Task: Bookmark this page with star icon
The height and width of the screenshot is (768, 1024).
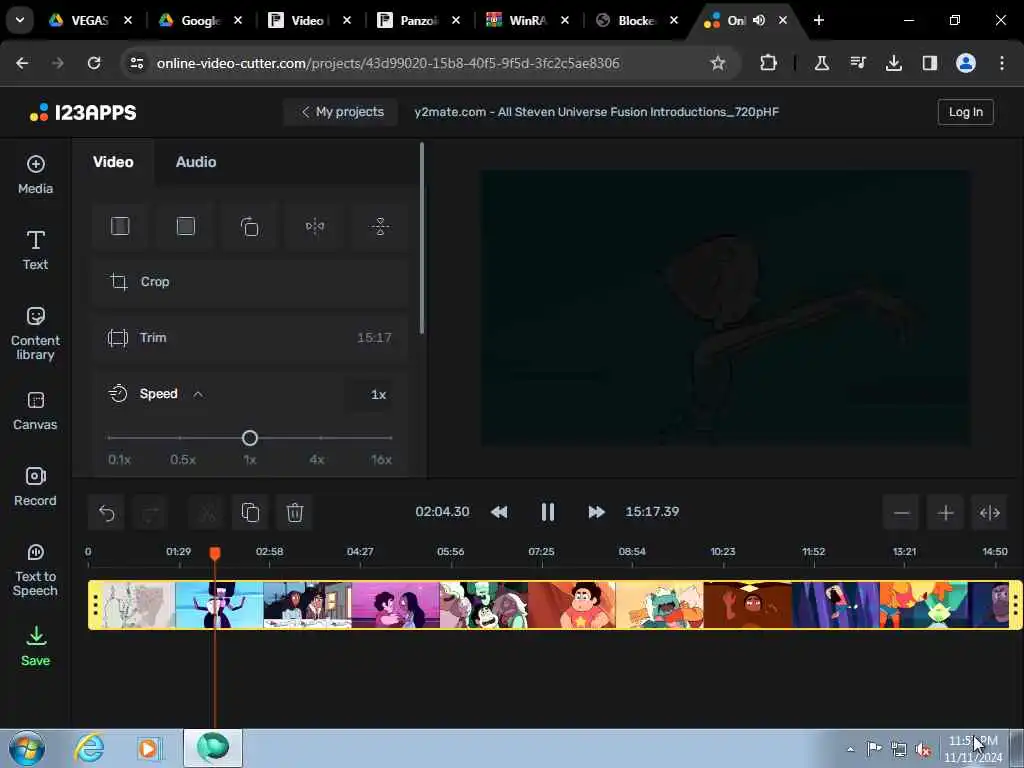Action: (718, 63)
